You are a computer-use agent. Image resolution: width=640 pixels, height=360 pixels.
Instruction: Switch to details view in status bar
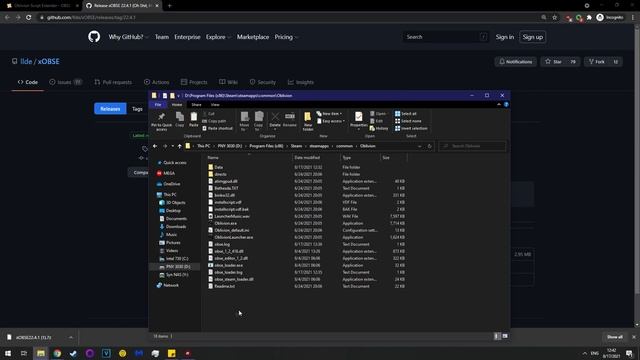[x=497, y=336]
